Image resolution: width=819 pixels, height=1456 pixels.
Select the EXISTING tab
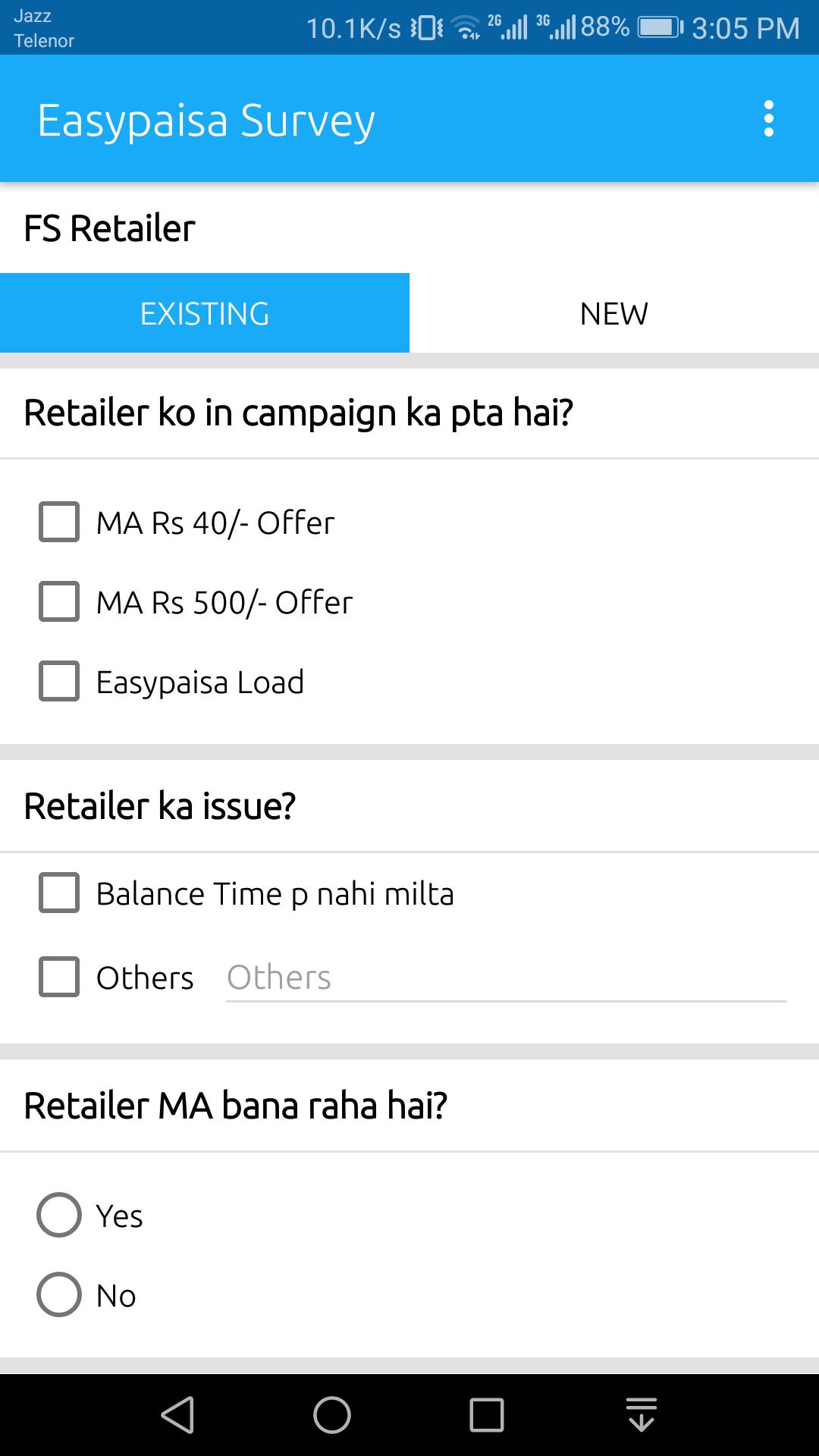pyautogui.click(x=205, y=313)
